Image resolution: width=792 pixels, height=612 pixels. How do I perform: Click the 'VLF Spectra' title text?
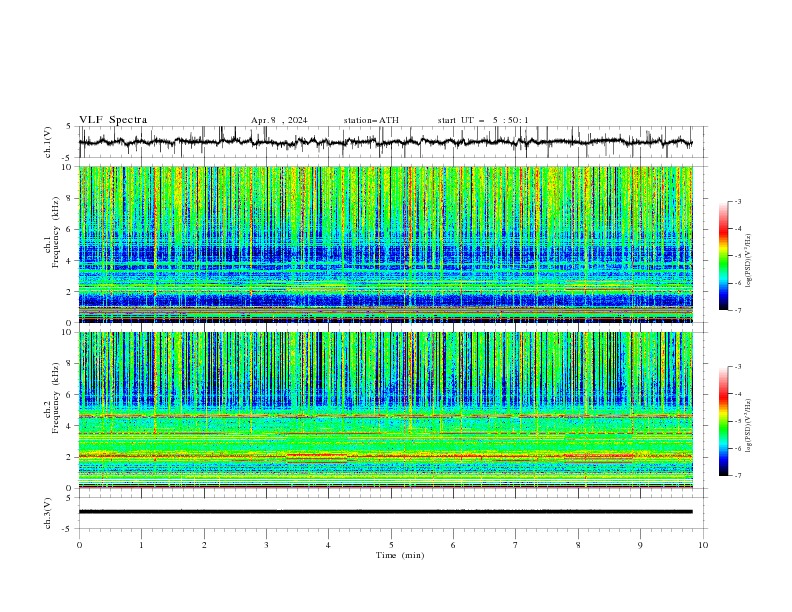tap(113, 120)
